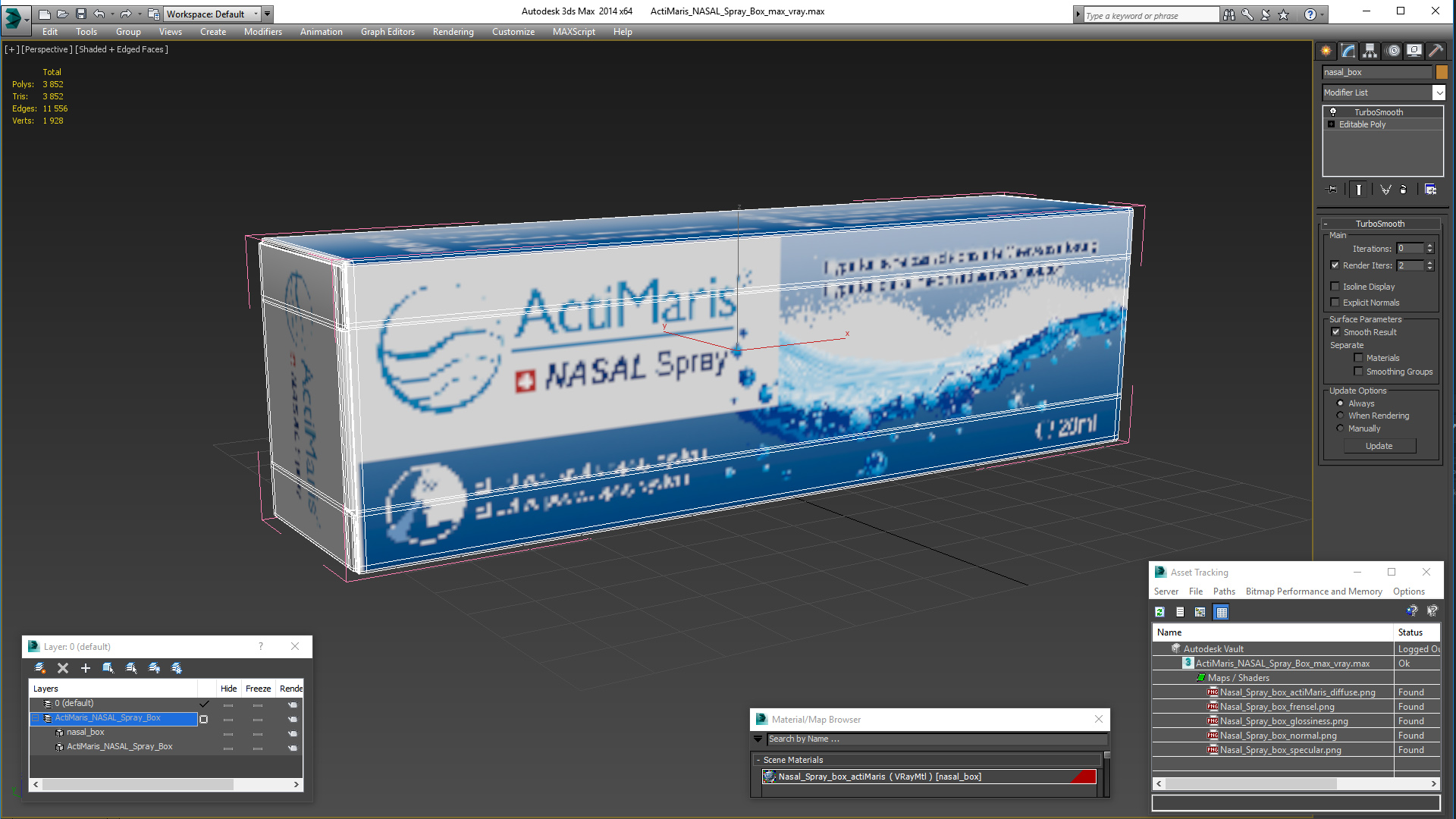Image resolution: width=1456 pixels, height=819 pixels.
Task: Open the Create command panel tab
Action: [x=1326, y=51]
